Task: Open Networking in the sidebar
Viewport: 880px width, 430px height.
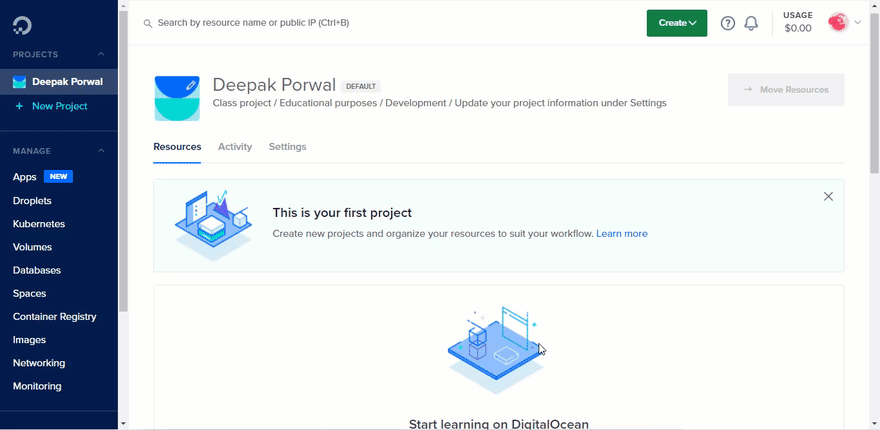Action: point(39,363)
